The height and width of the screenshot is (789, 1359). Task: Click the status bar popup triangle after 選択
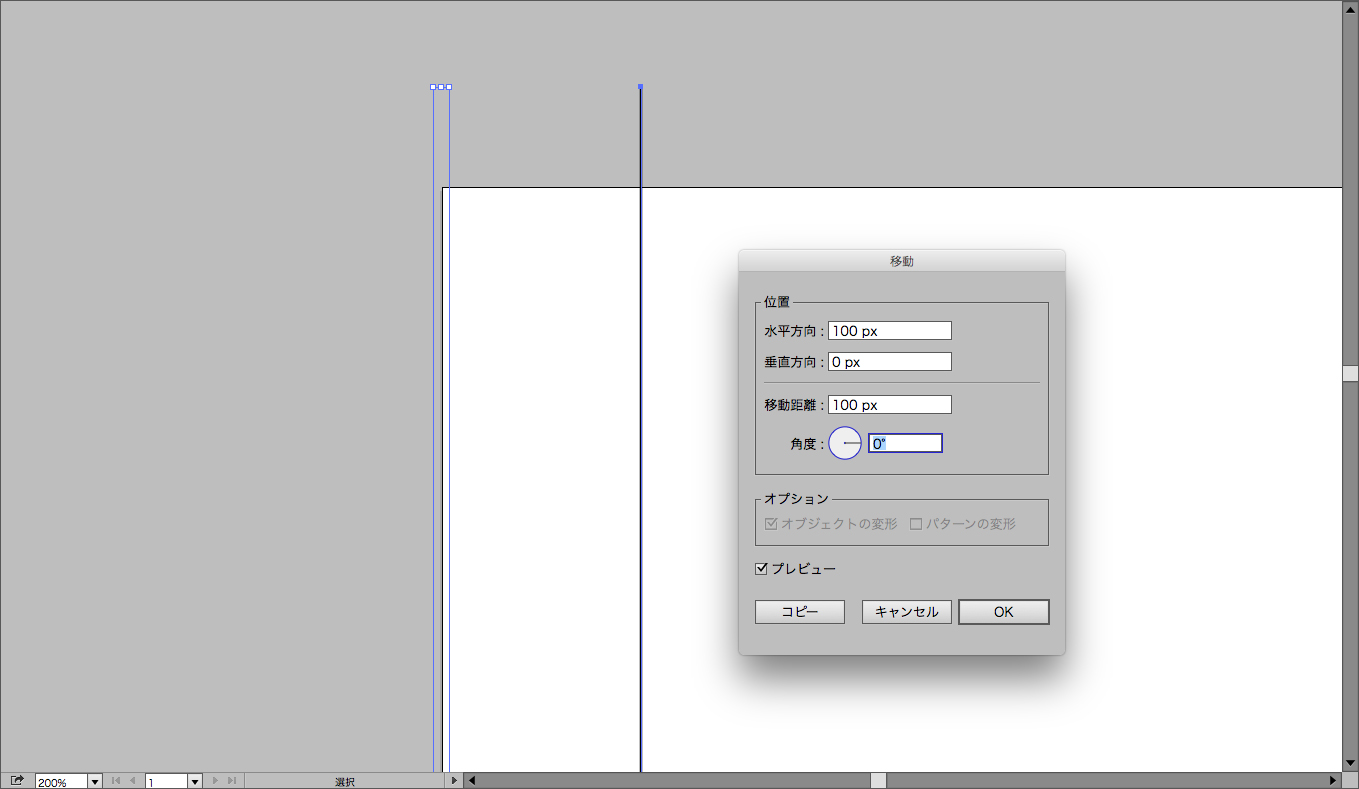(x=454, y=781)
